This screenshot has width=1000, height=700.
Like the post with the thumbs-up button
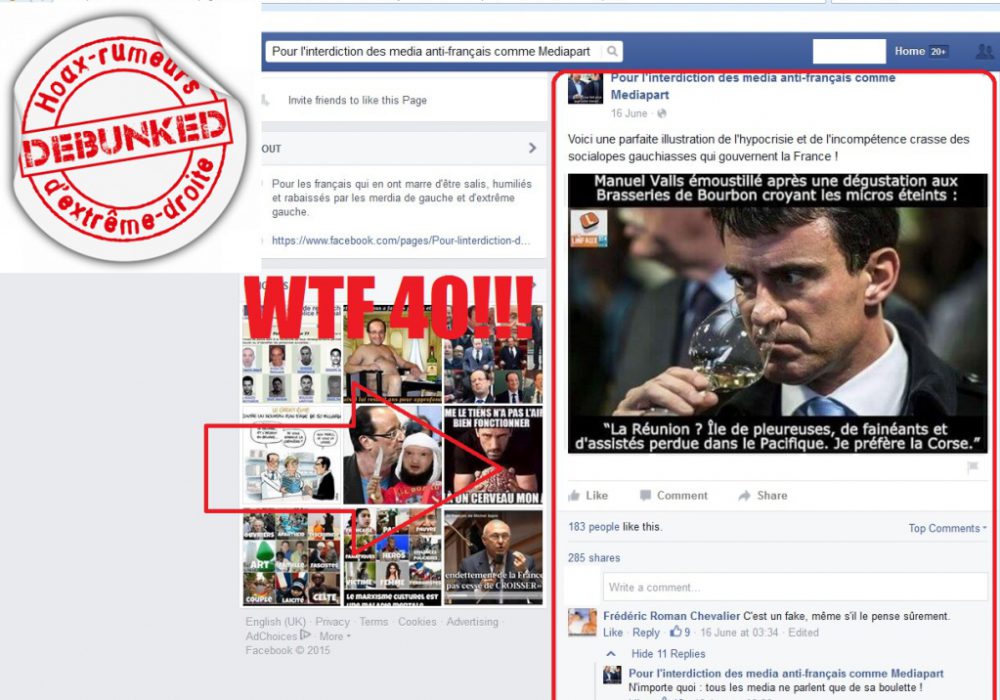tap(588, 495)
